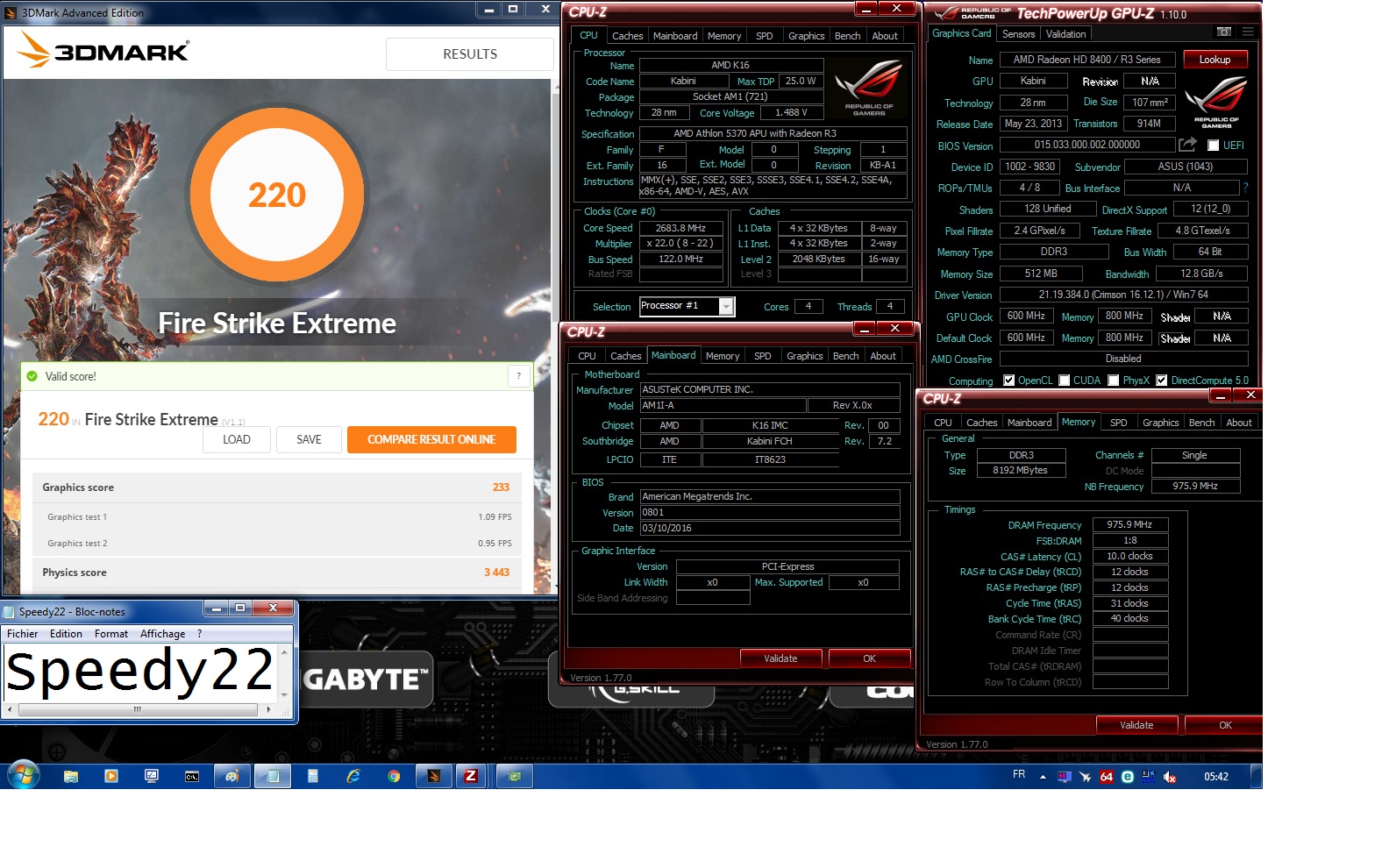Click the muted volume speaker tray icon
This screenshot has width=1389, height=868.
pos(1170,777)
